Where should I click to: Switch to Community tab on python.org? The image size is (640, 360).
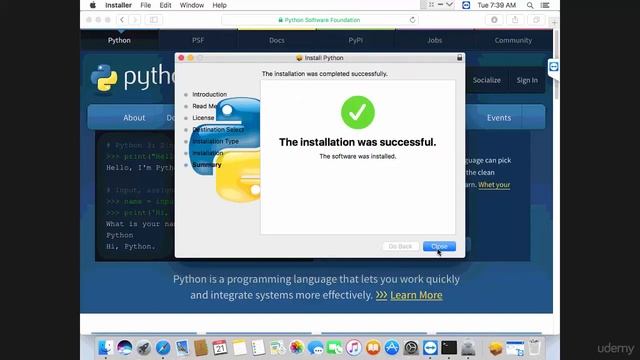pyautogui.click(x=513, y=40)
